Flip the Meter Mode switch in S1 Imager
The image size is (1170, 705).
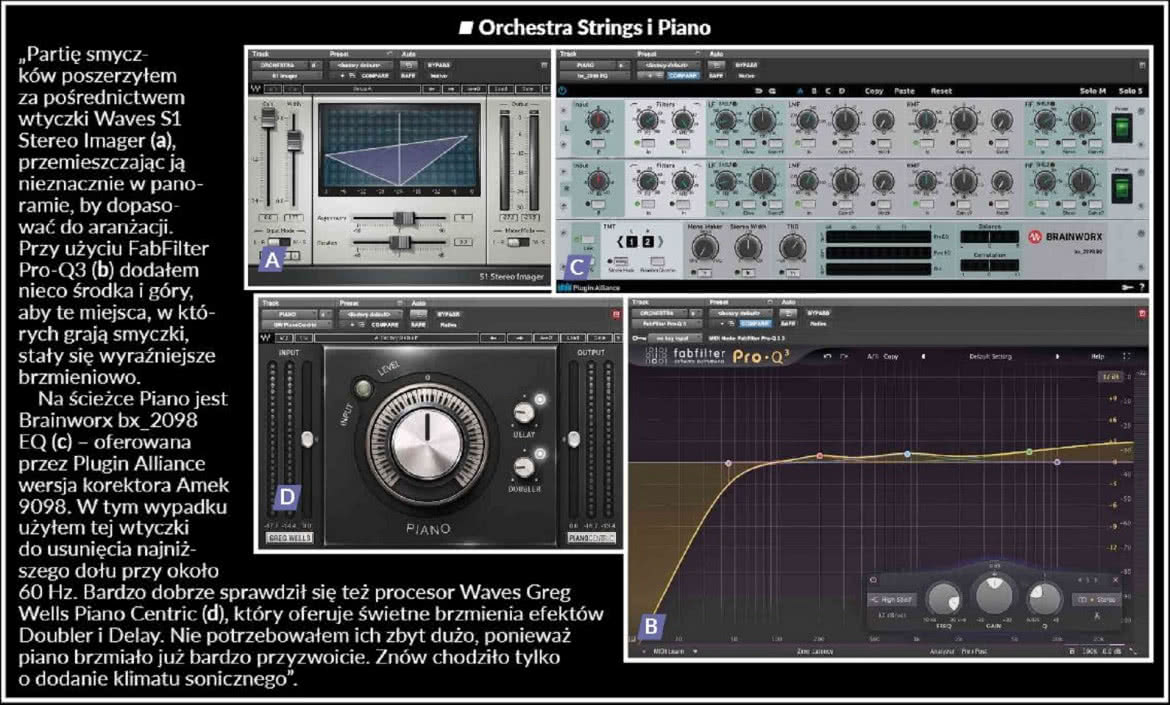coord(517,242)
